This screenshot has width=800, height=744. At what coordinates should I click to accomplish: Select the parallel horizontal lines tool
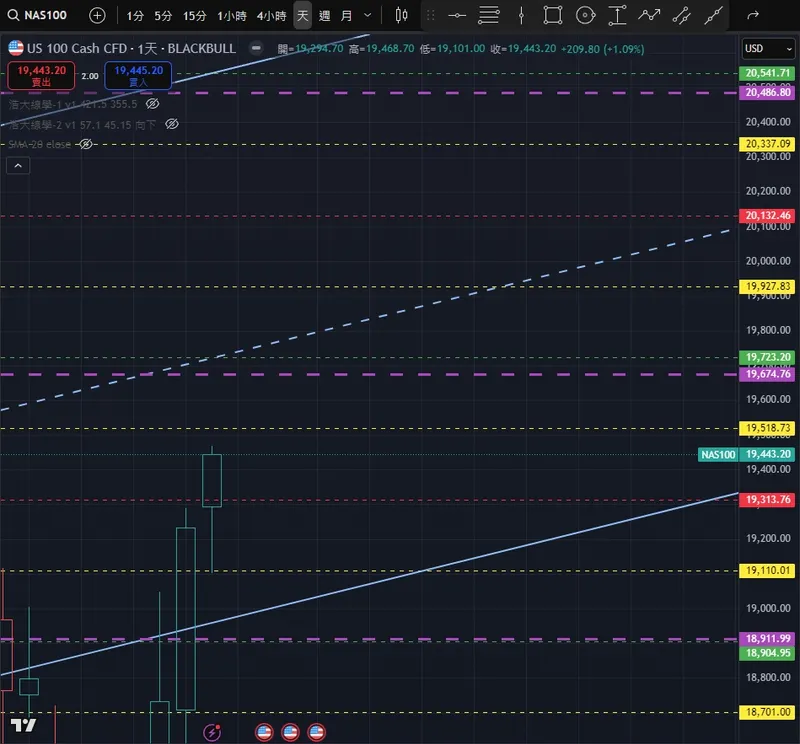(x=488, y=15)
